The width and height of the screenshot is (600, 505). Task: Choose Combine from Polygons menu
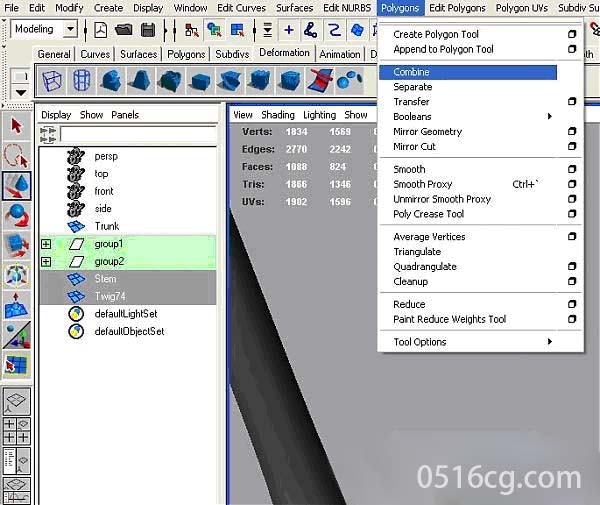pyautogui.click(x=468, y=72)
